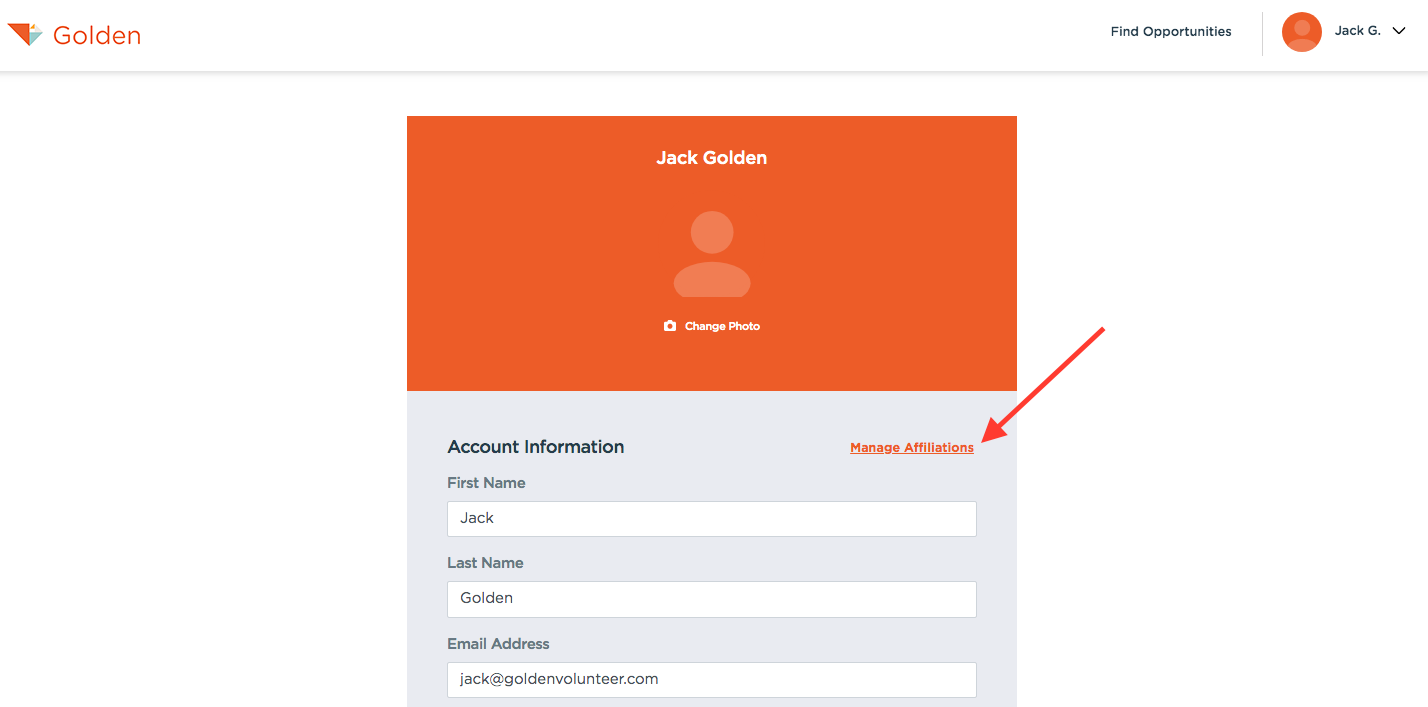Viewport: 1428px width, 707px height.
Task: Click the camera icon beside Change Photo
Action: coord(670,326)
